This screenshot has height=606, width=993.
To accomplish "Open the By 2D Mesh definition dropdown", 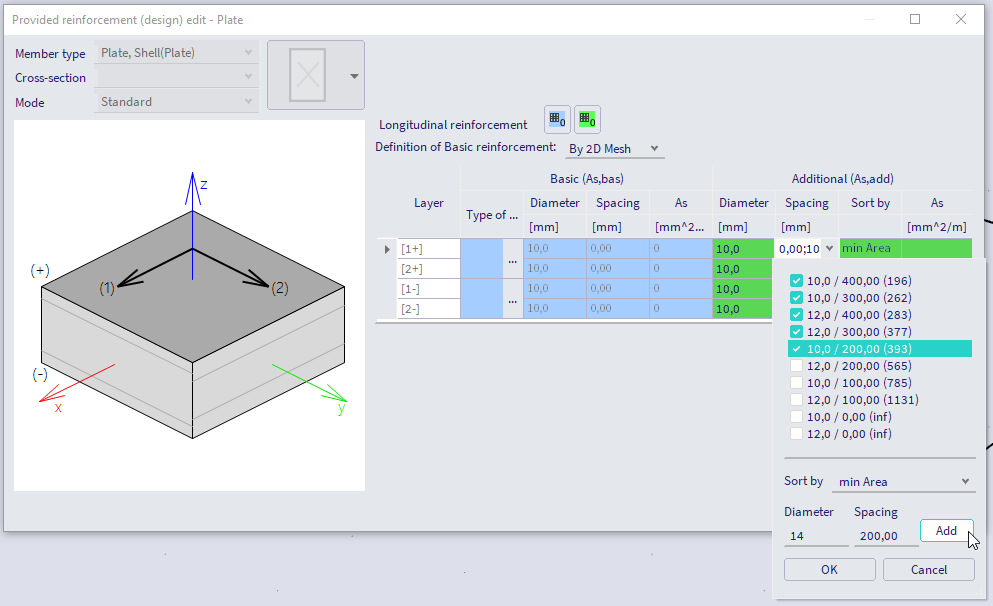I will (614, 148).
